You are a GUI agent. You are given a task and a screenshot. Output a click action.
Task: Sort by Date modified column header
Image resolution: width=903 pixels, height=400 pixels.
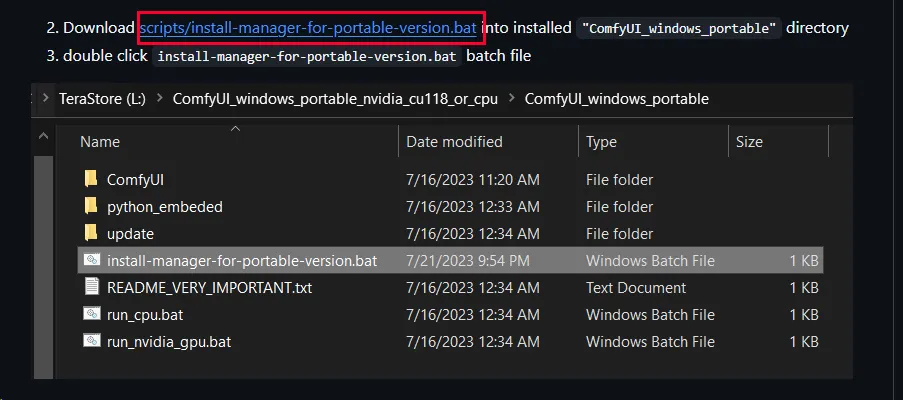point(454,142)
